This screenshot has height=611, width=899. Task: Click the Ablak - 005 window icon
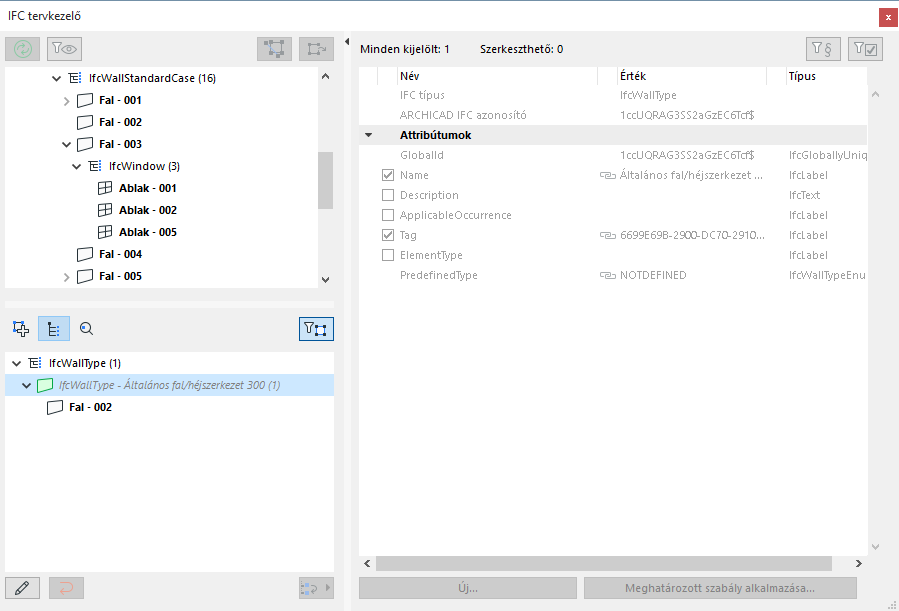coord(105,232)
